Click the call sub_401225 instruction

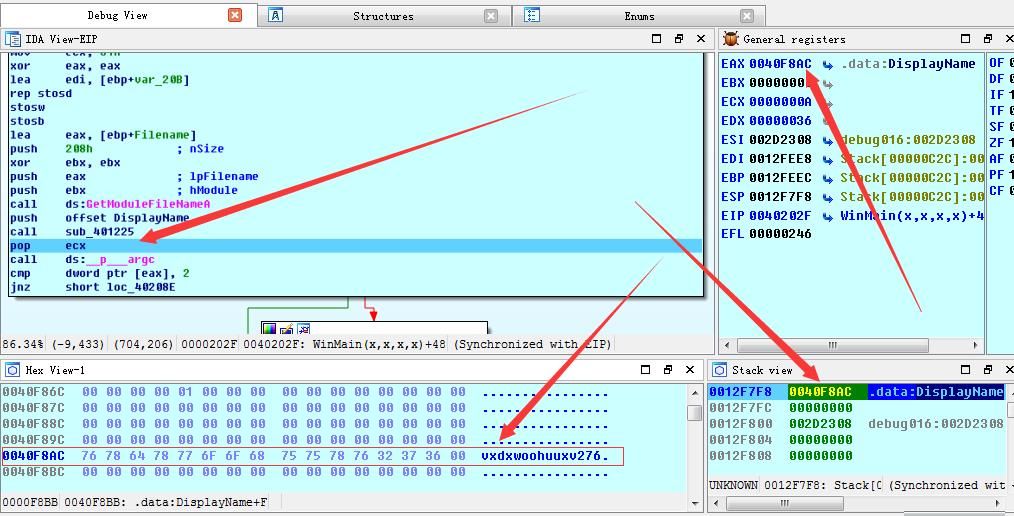72,231
